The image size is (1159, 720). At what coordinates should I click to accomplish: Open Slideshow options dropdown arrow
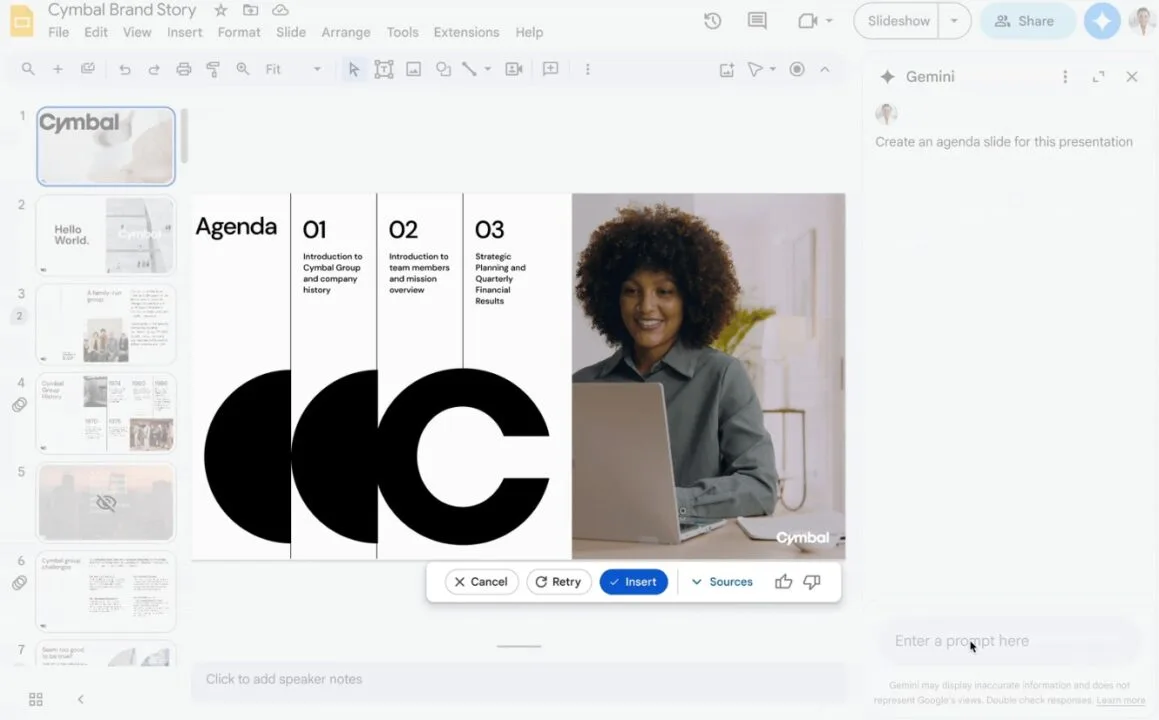pos(954,21)
